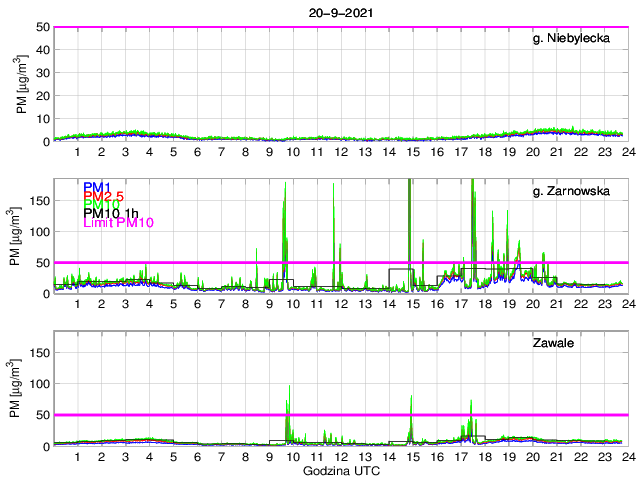Click hour 18 tick in Niebylecka plot
Viewport: 640px width, 480px height.
point(484,152)
